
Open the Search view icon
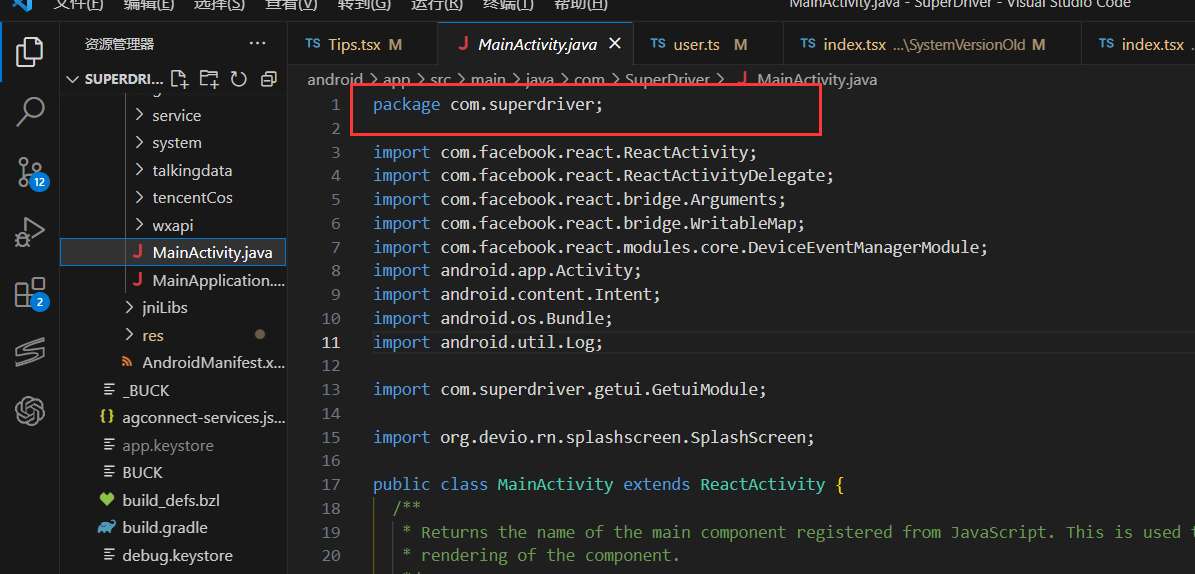30,111
